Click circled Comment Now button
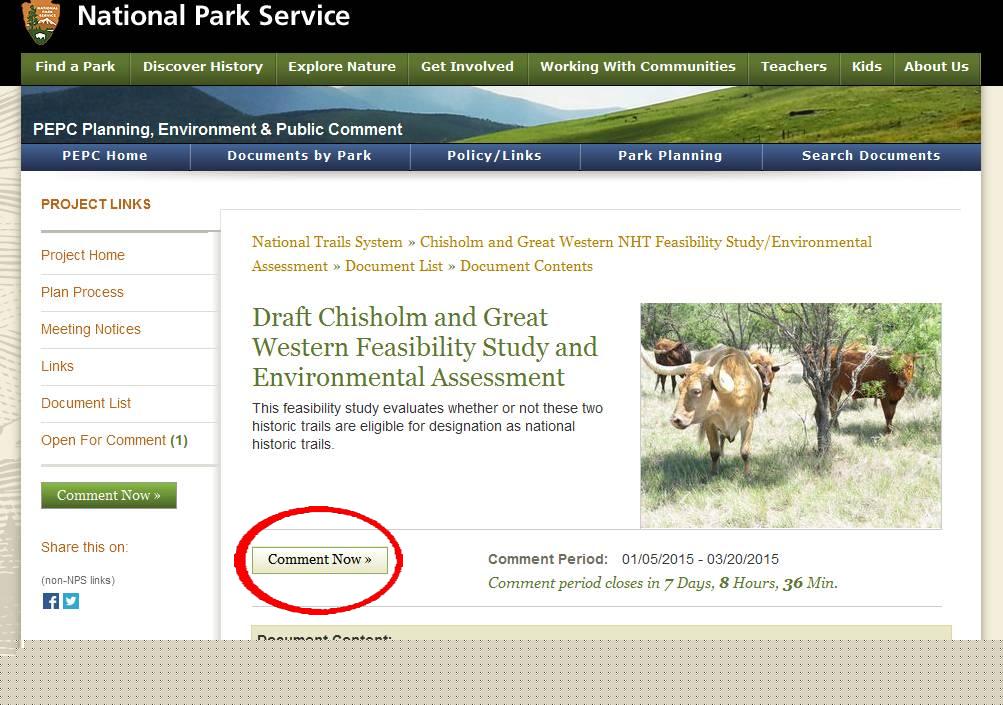 [320, 560]
